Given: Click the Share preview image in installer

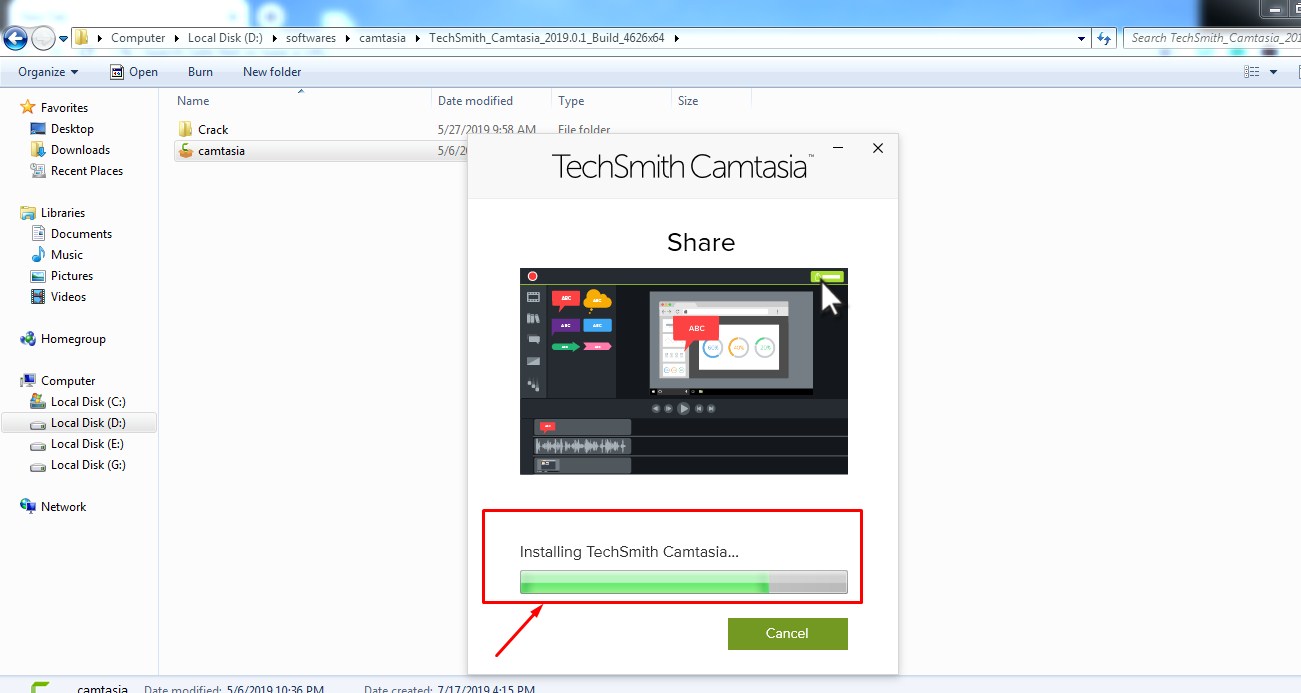Looking at the screenshot, I should coord(684,371).
